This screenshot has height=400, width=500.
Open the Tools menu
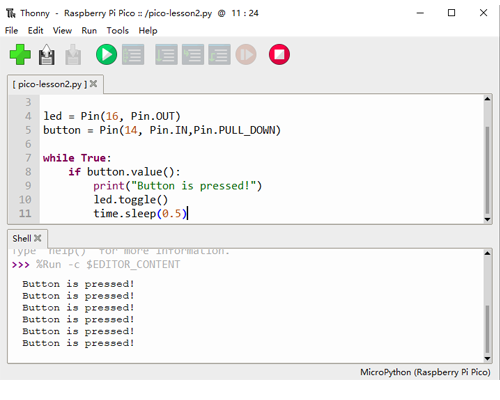pyautogui.click(x=118, y=31)
